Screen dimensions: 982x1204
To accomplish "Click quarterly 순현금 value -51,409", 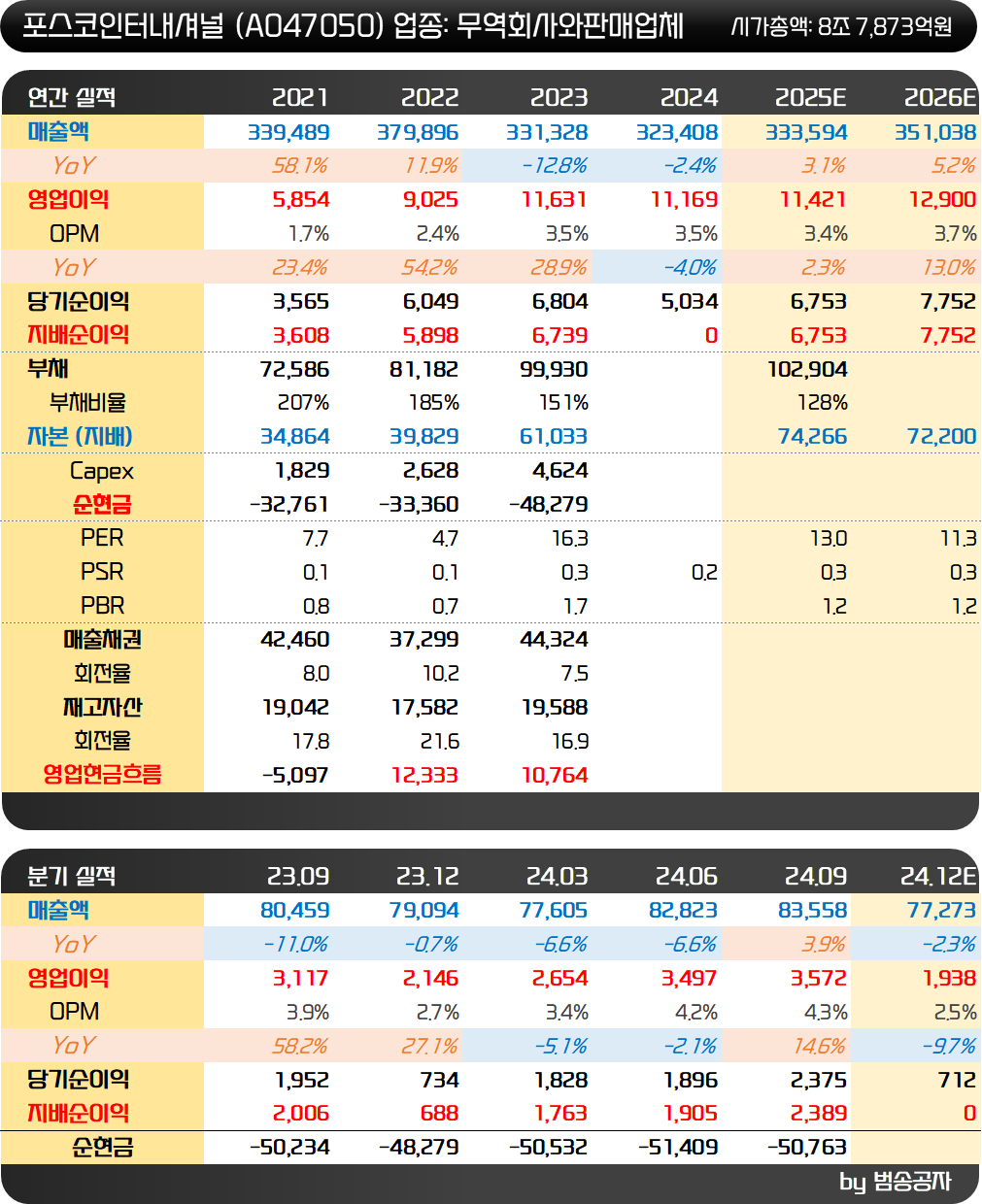I will click(x=678, y=1148).
